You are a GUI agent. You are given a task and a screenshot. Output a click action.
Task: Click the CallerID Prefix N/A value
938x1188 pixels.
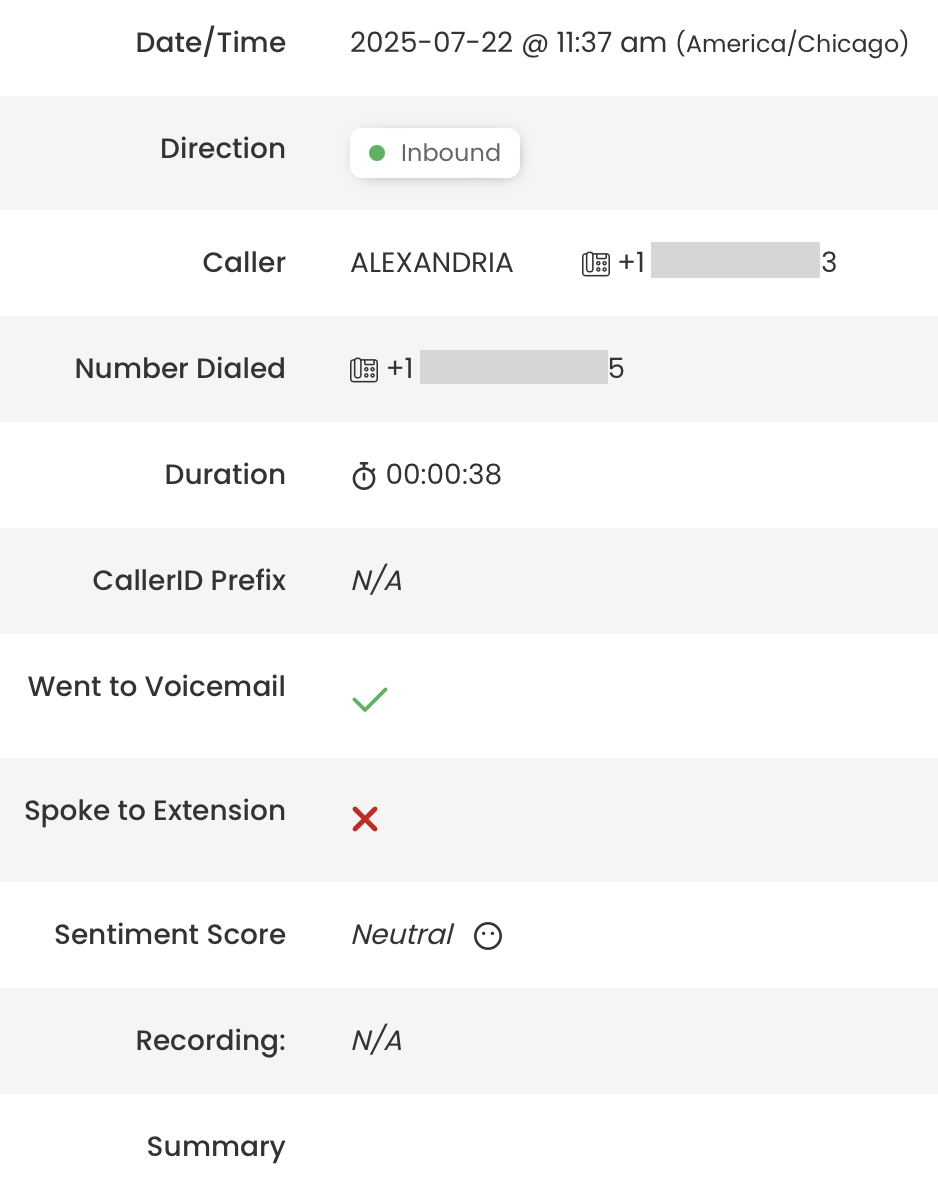pyautogui.click(x=377, y=581)
